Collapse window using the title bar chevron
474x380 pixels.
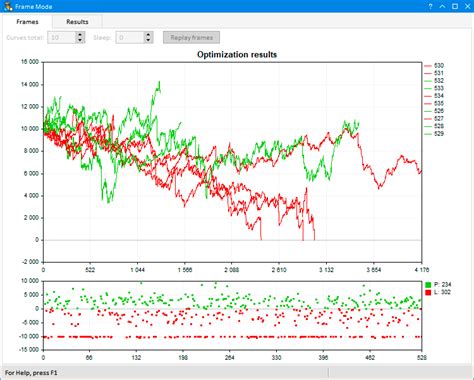[x=442, y=6]
